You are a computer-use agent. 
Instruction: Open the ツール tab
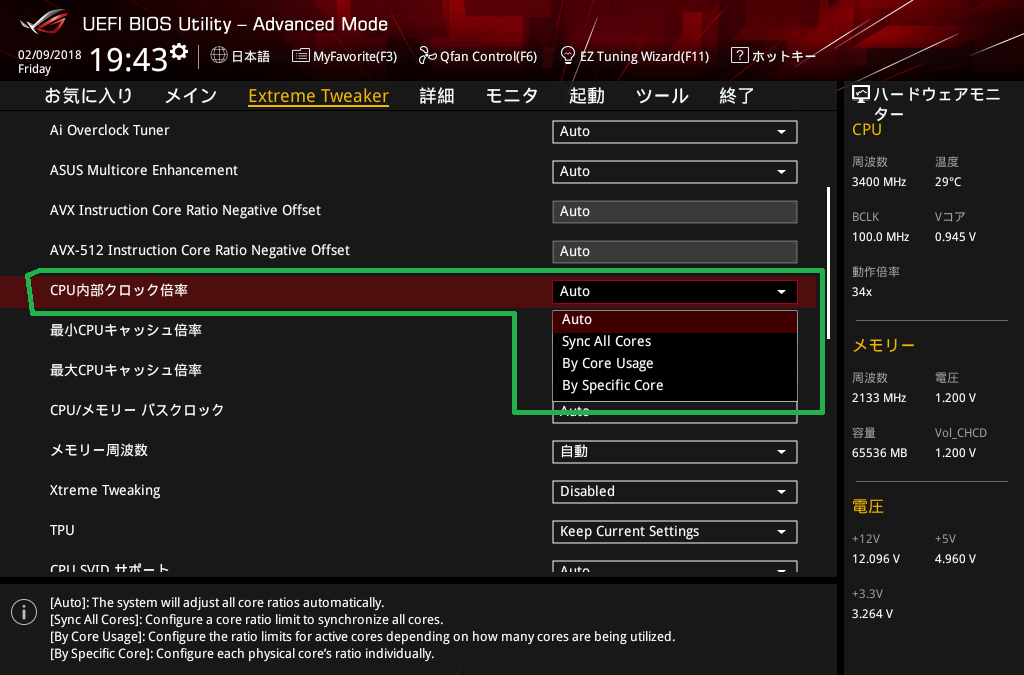click(662, 96)
